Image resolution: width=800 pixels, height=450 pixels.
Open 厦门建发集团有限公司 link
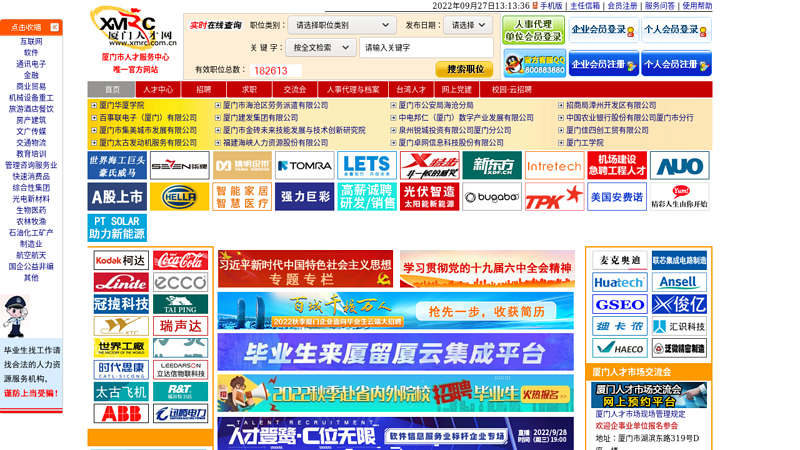(x=261, y=118)
